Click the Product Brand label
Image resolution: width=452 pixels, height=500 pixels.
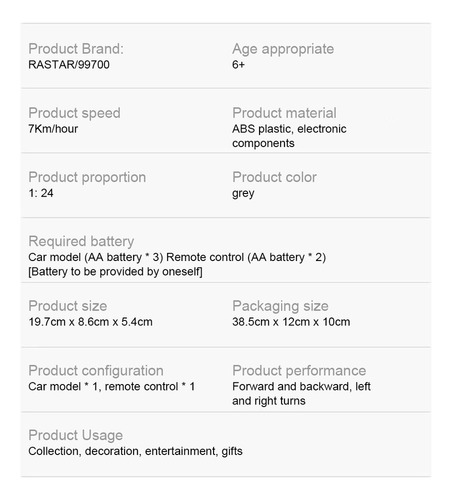[76, 49]
